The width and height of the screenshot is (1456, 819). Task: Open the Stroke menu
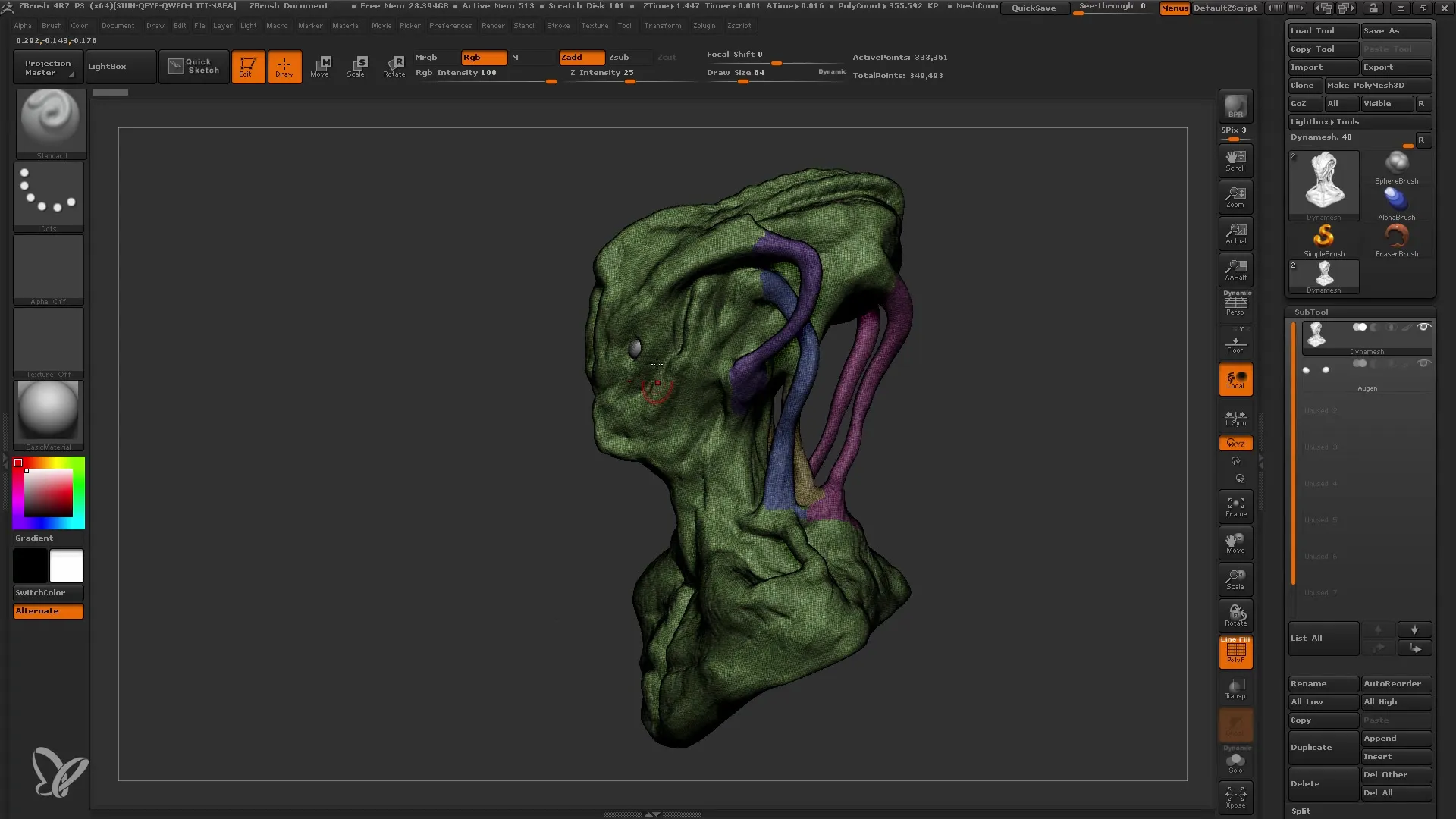click(558, 26)
